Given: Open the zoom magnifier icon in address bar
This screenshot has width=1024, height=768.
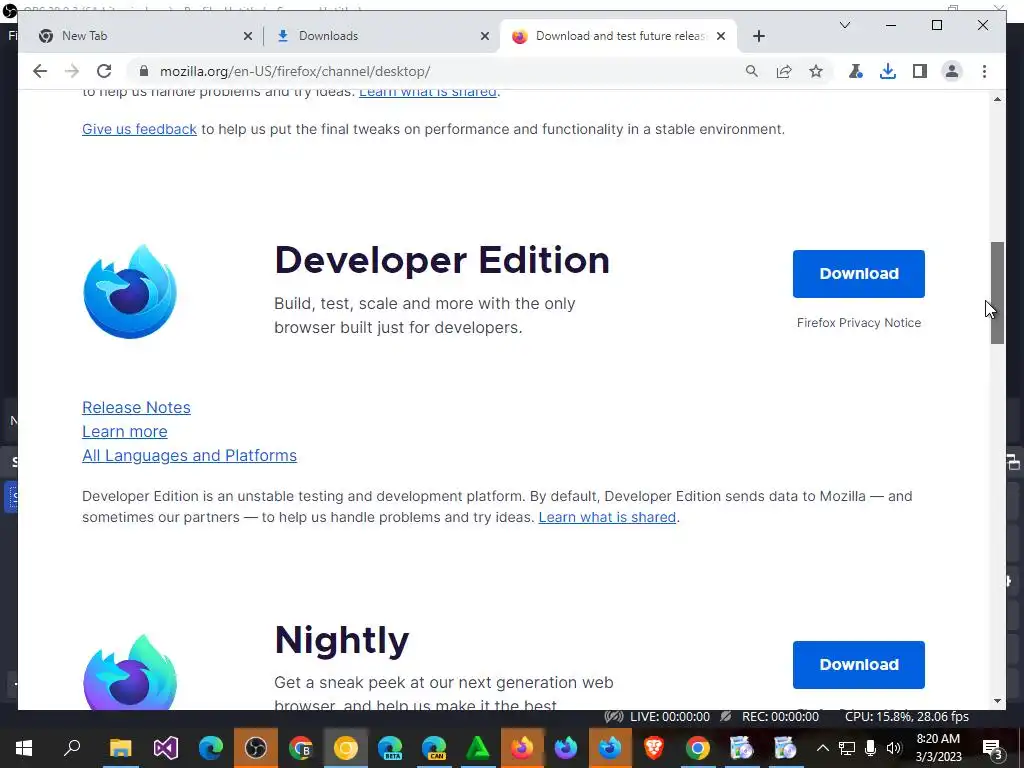Looking at the screenshot, I should [752, 71].
